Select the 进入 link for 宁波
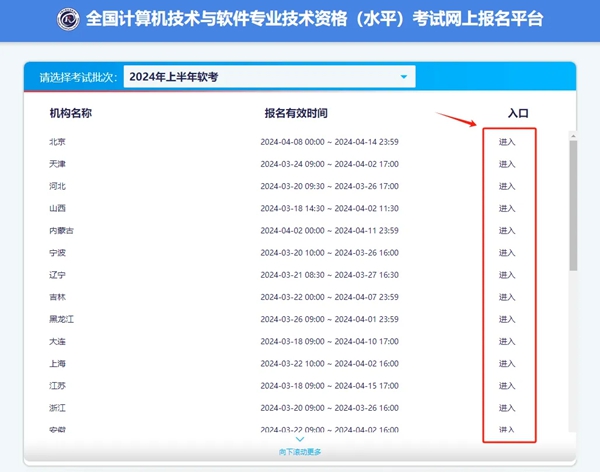 tap(507, 253)
